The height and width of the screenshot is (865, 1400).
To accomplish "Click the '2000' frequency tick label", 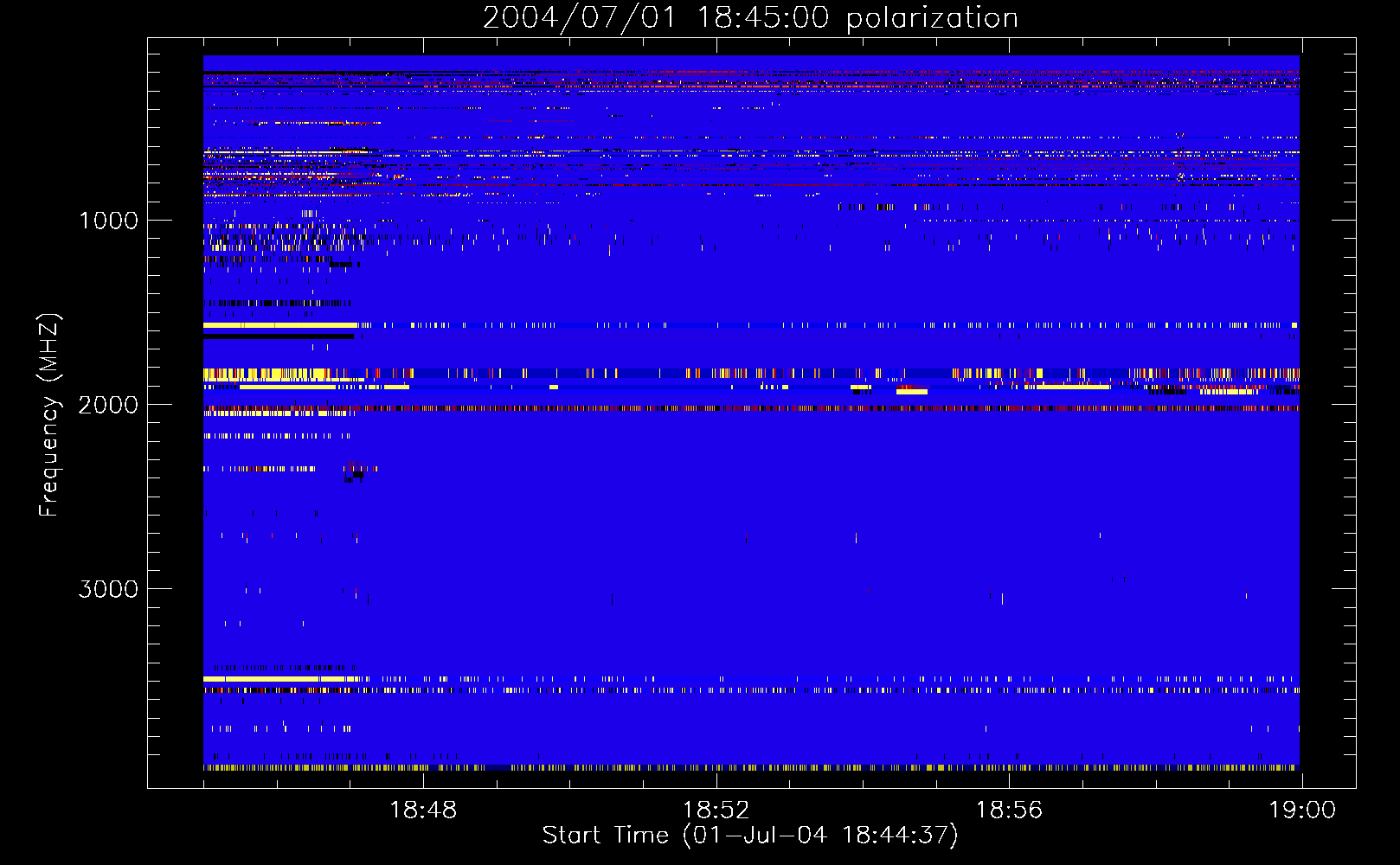I will click(x=108, y=405).
